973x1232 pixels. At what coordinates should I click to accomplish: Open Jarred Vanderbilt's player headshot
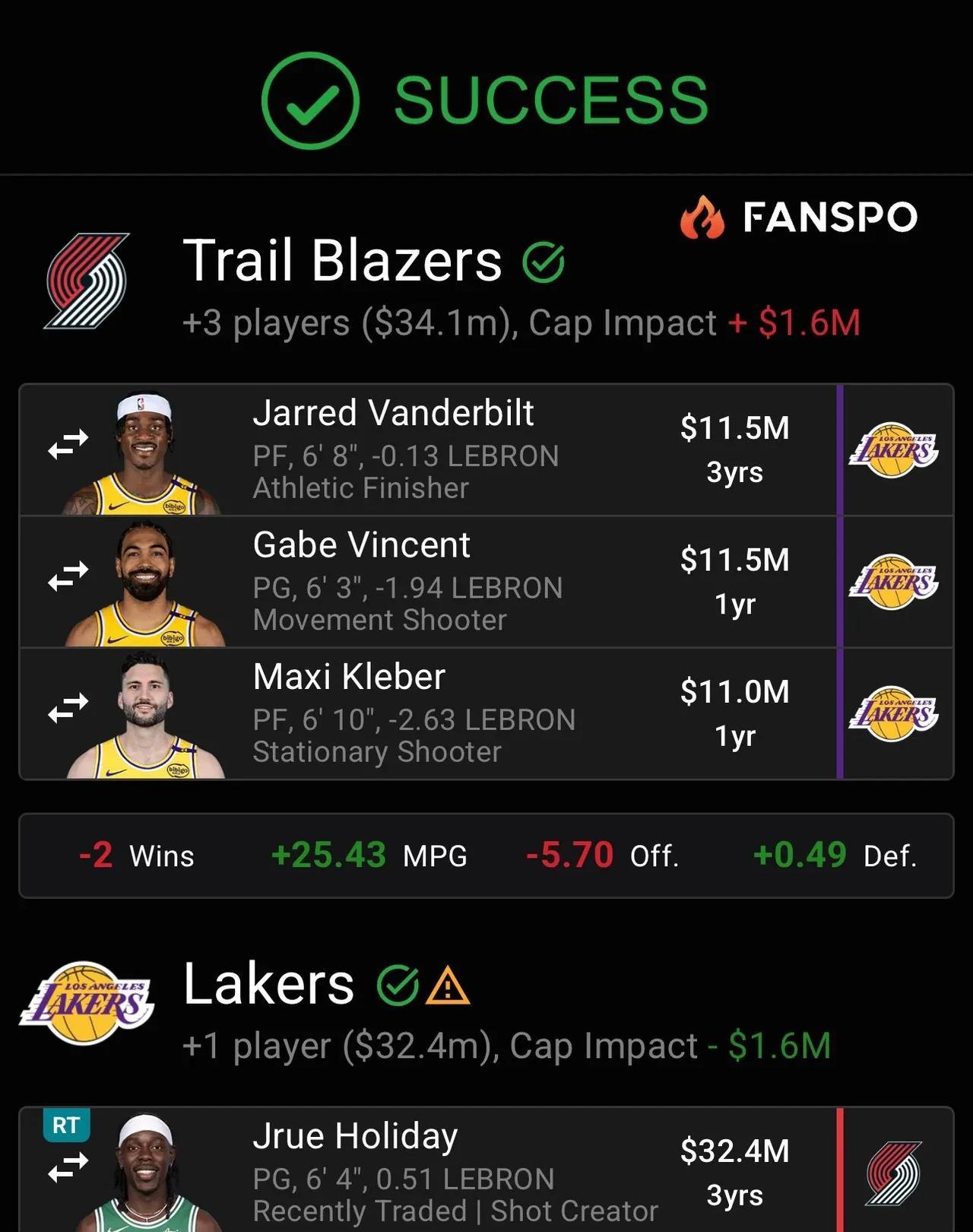(x=143, y=453)
